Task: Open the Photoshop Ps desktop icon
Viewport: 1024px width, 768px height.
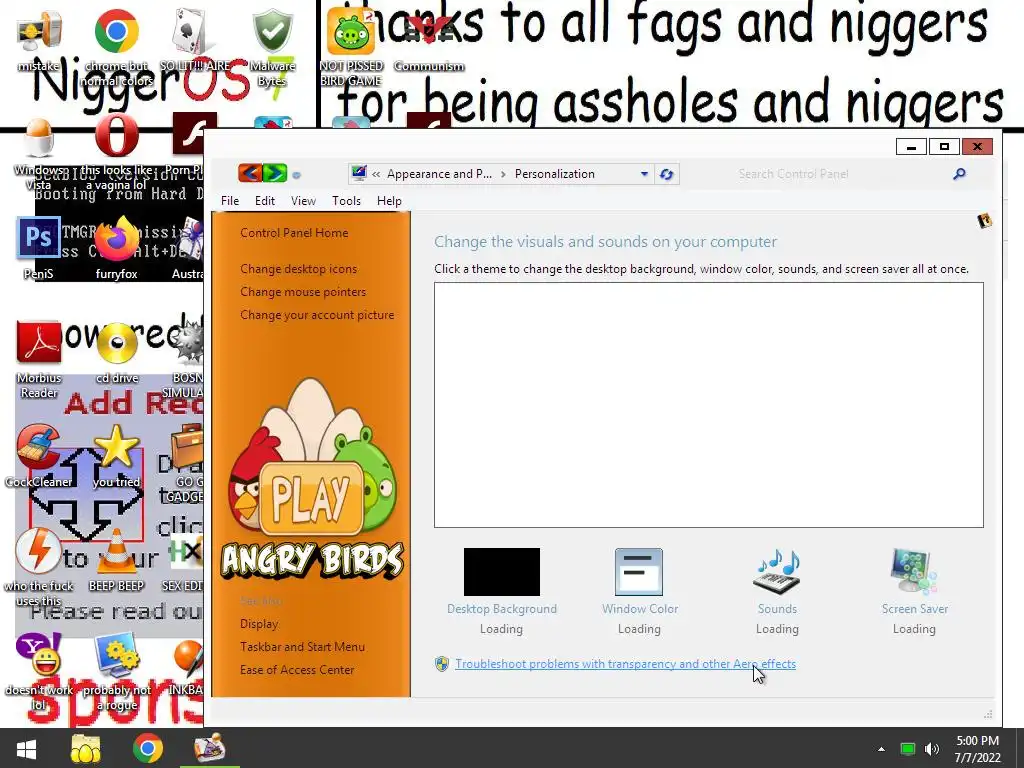Action: coord(39,248)
